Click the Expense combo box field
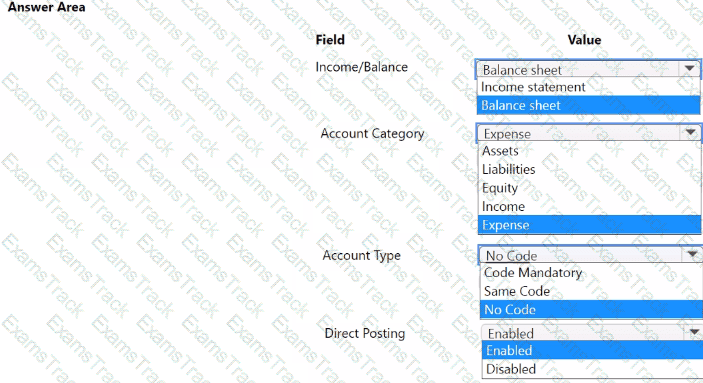 pyautogui.click(x=588, y=133)
